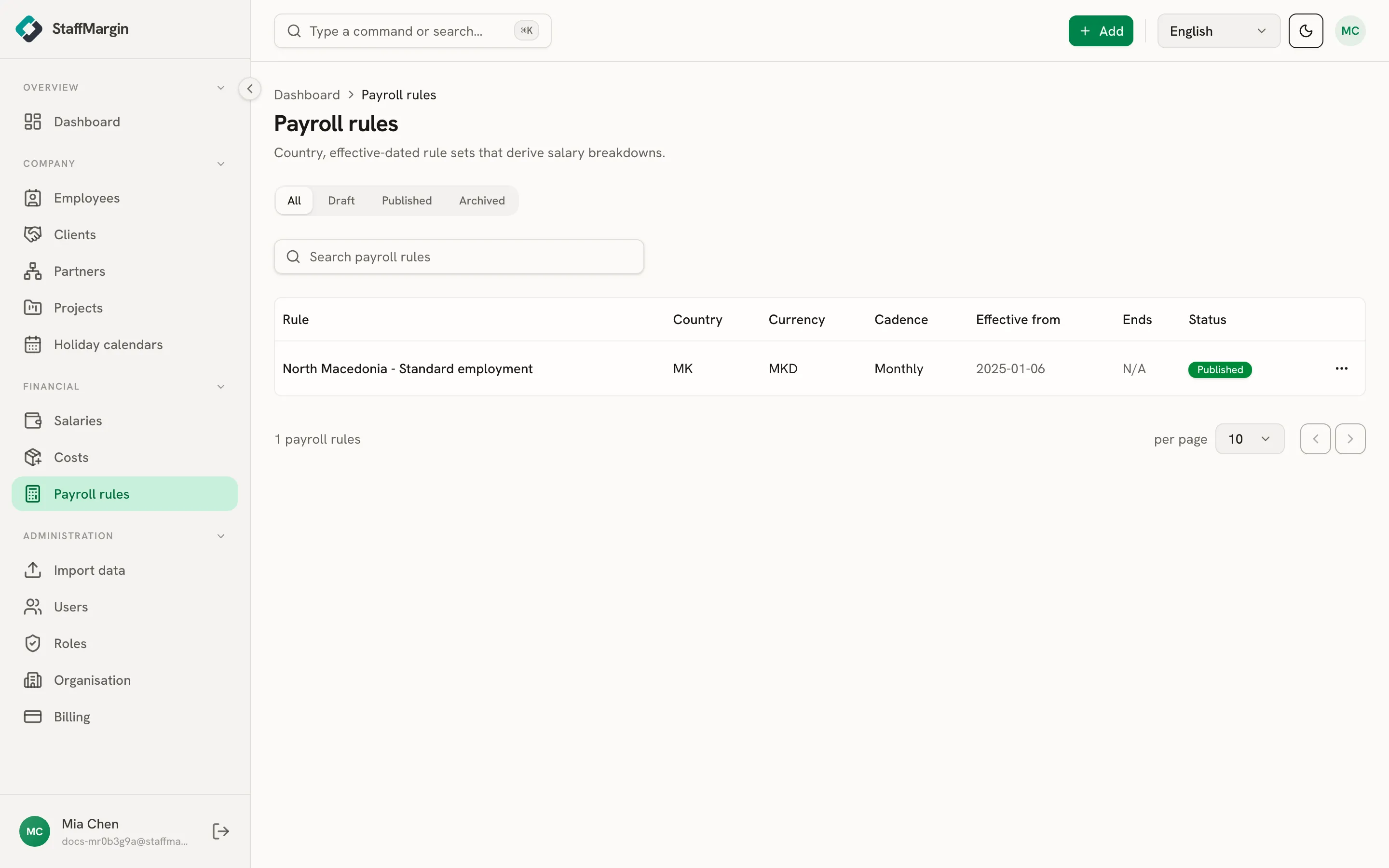1389x868 pixels.
Task: Open Dashboard from the sidebar
Action: (124, 122)
